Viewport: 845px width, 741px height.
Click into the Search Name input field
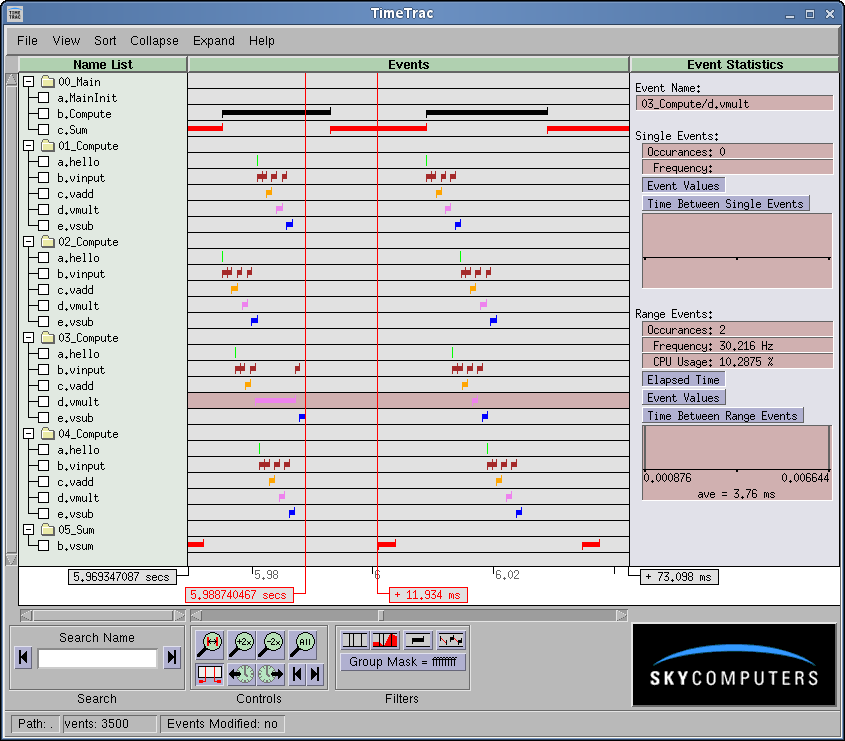pyautogui.click(x=98, y=658)
